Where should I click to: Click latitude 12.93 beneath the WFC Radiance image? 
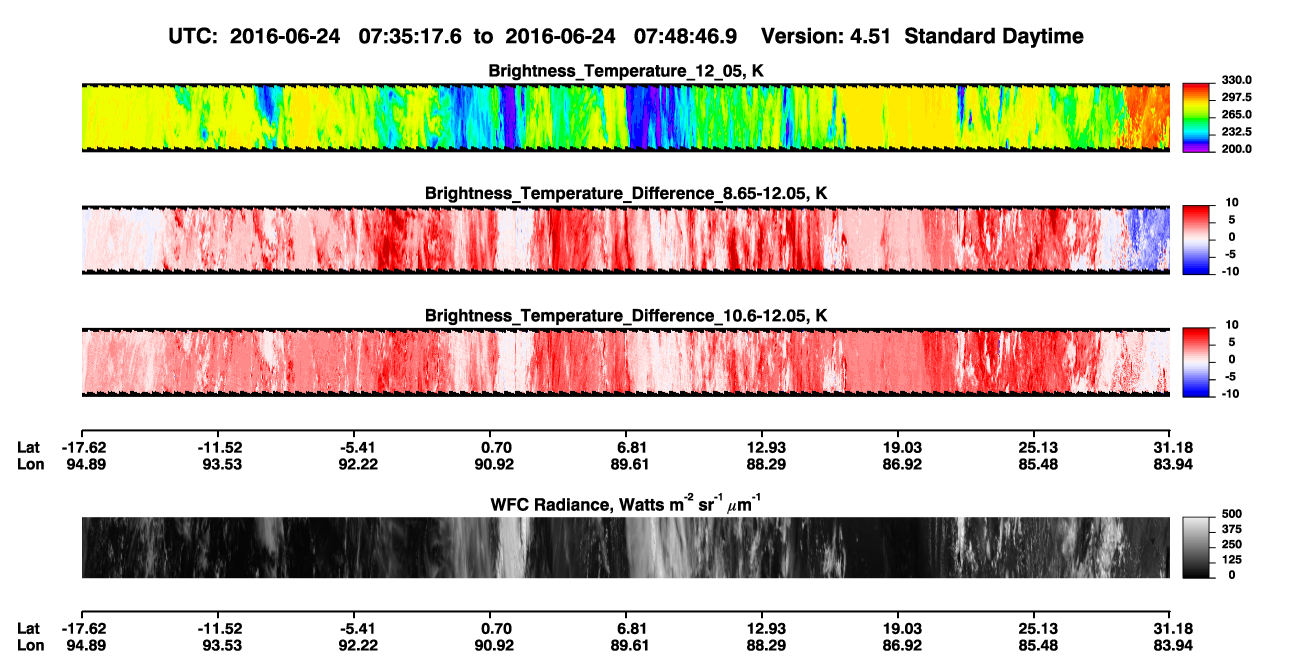(x=762, y=628)
